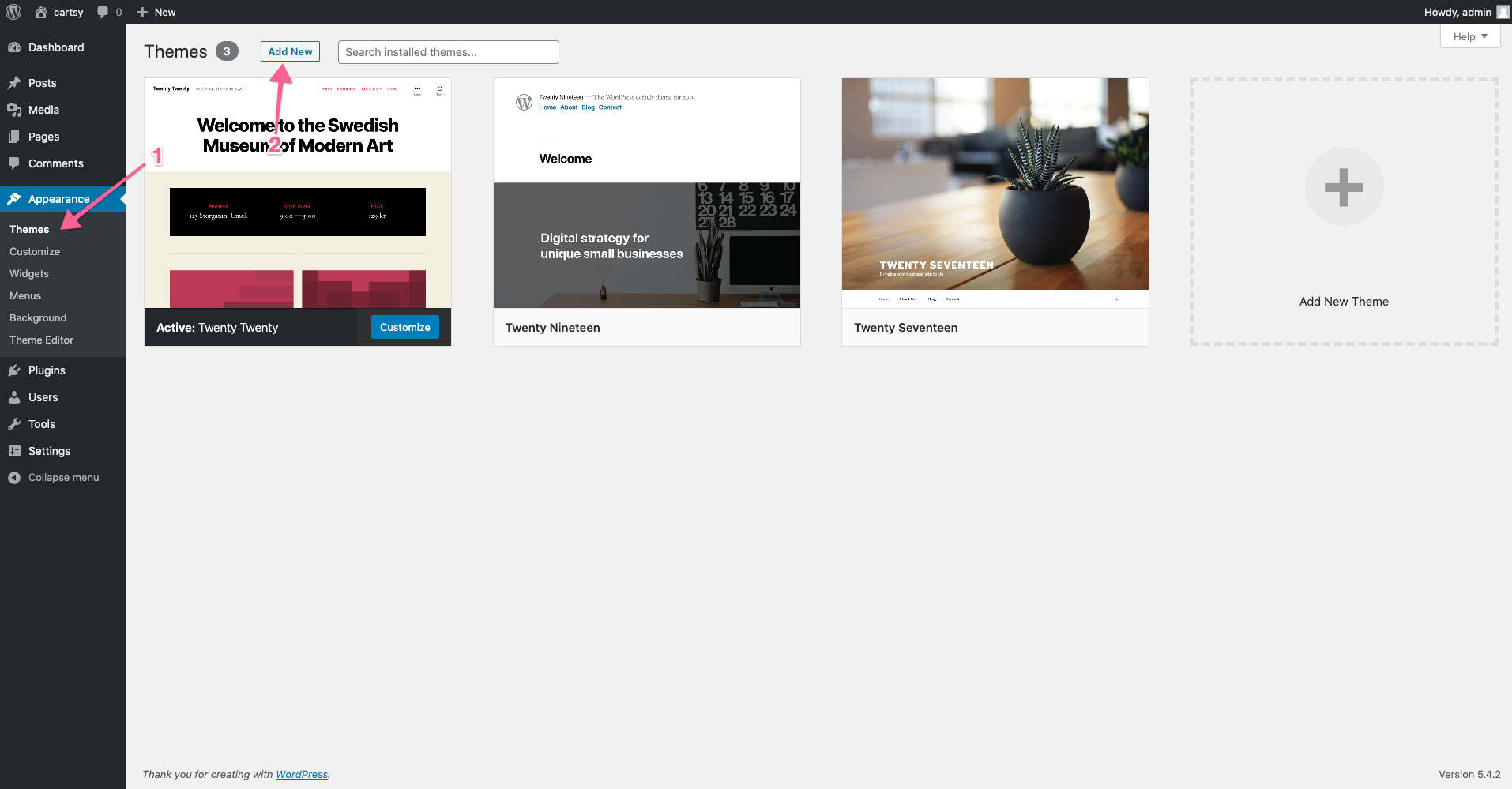1512x789 pixels.
Task: Focus the Search installed themes field
Action: (448, 52)
